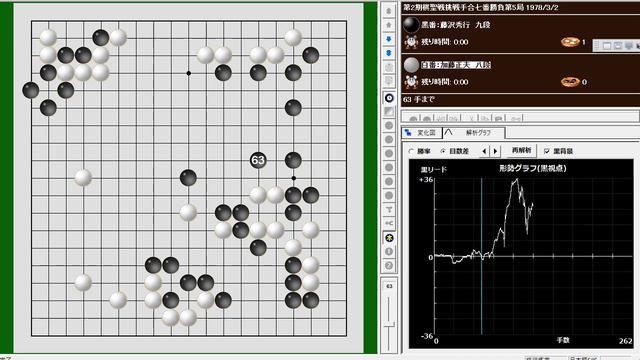Click the right arrow beside 目数差

click(x=496, y=151)
